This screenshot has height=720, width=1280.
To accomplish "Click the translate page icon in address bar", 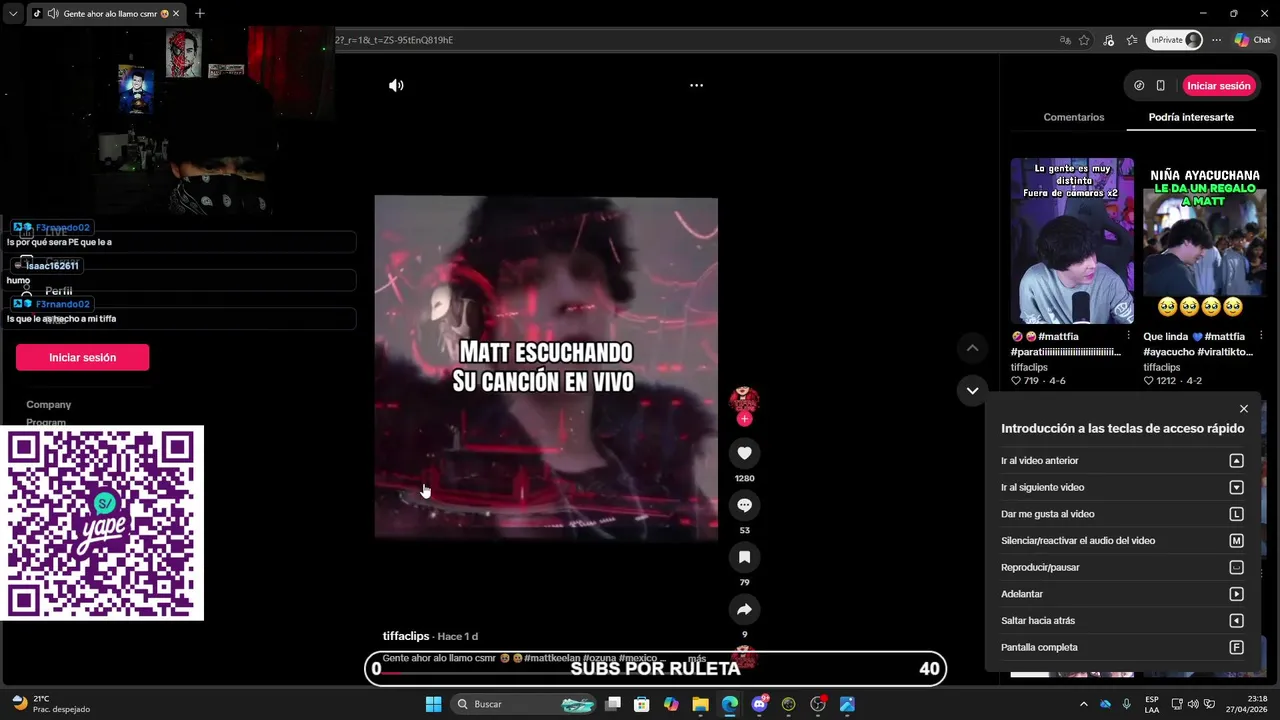I will [x=1065, y=40].
